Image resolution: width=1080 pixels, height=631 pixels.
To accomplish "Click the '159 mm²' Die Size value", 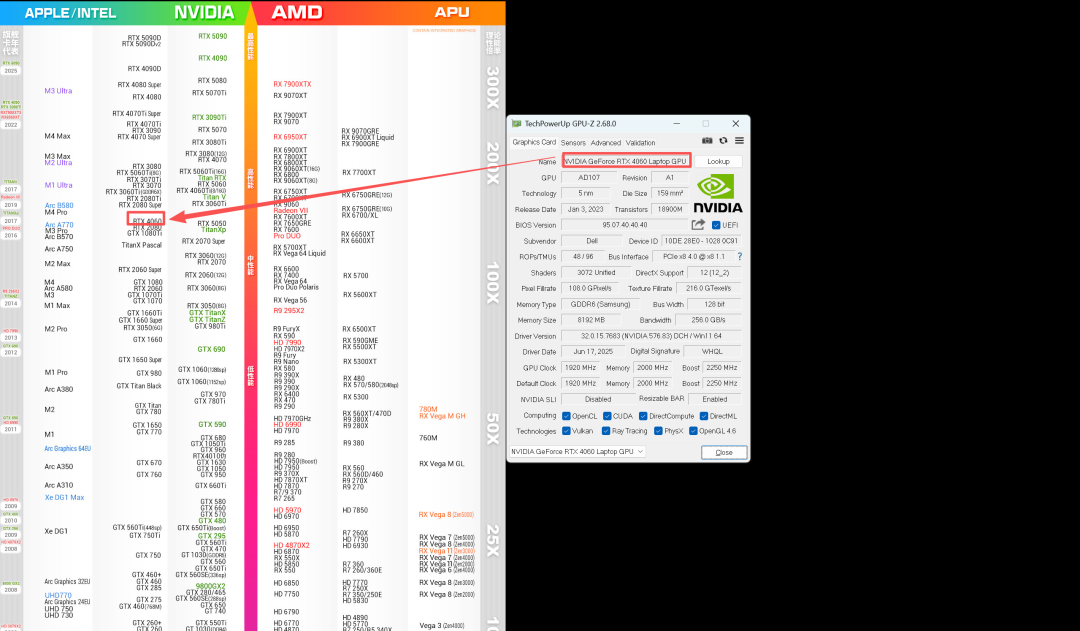I will [x=669, y=194].
